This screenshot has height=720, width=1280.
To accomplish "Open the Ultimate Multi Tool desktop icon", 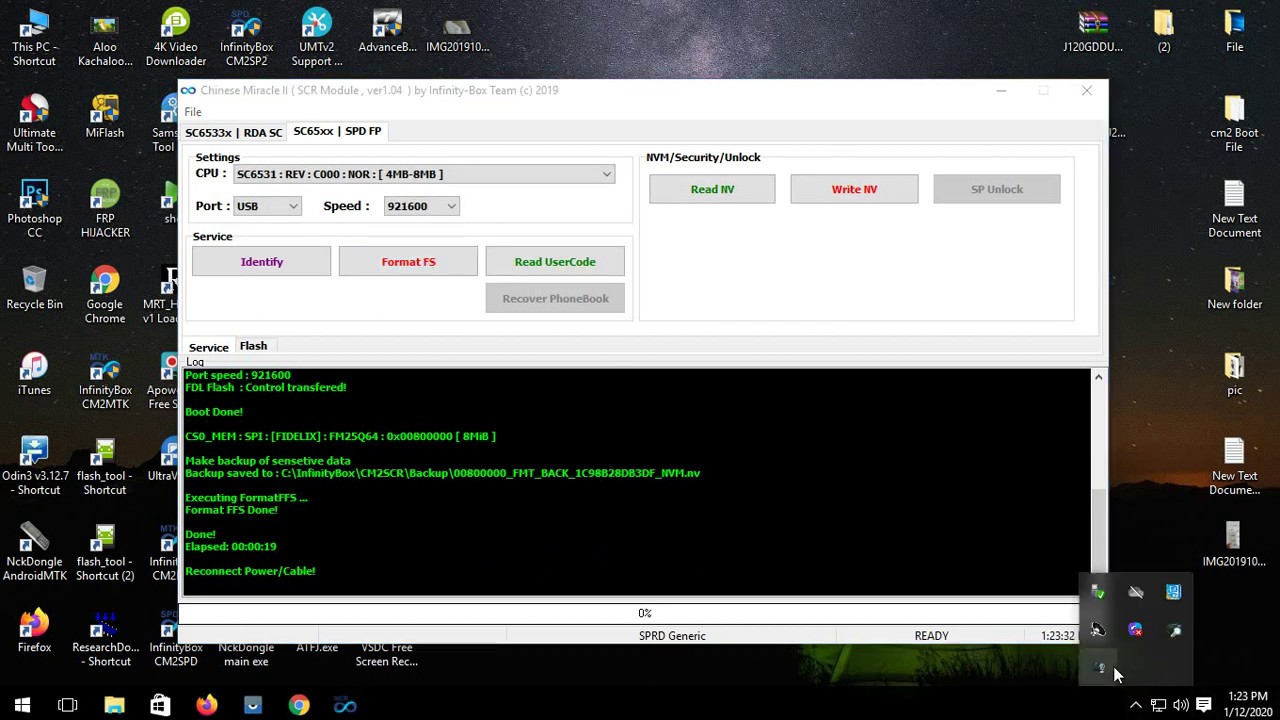I will (x=34, y=124).
